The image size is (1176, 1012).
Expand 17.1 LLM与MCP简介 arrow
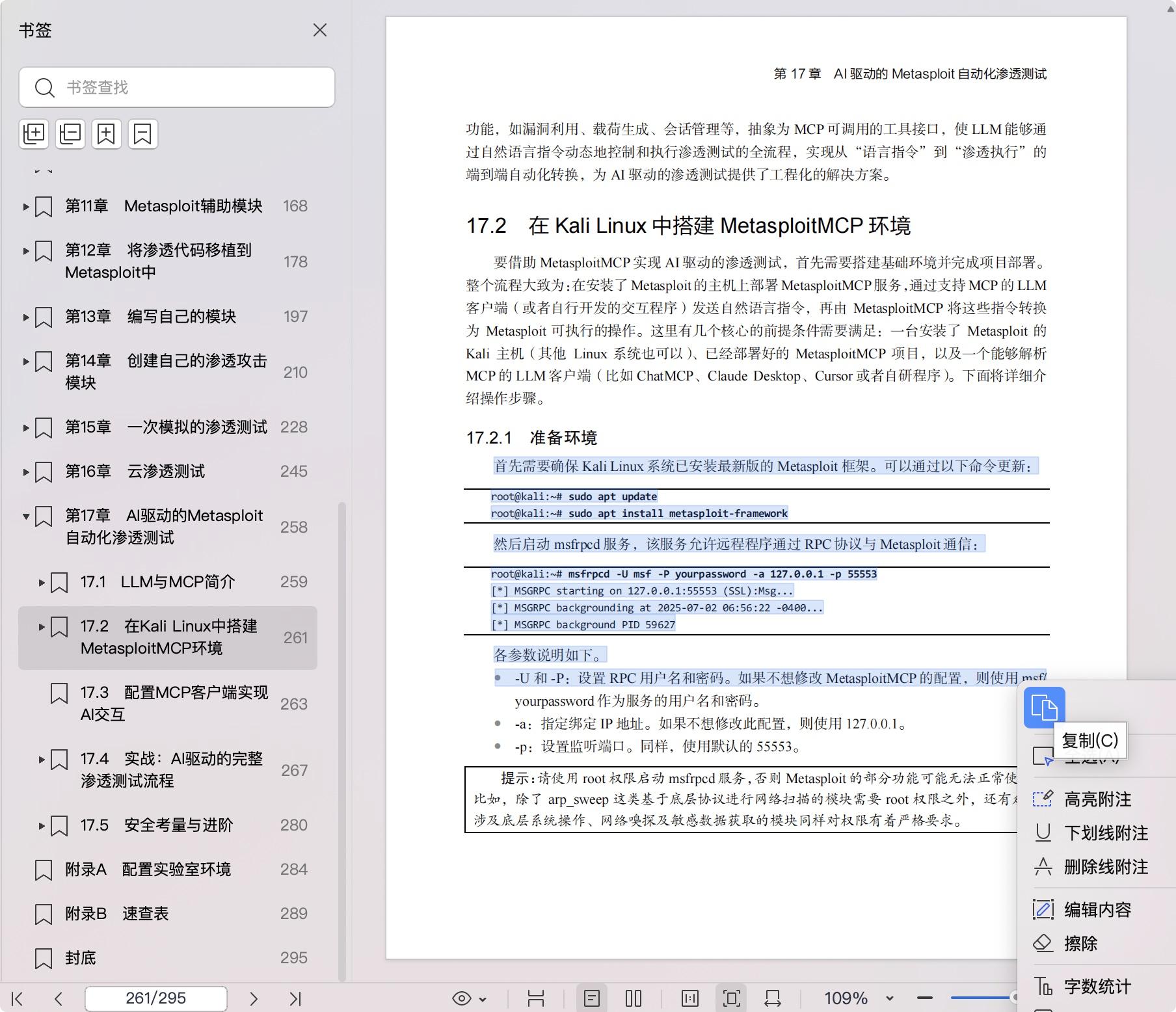(x=42, y=583)
